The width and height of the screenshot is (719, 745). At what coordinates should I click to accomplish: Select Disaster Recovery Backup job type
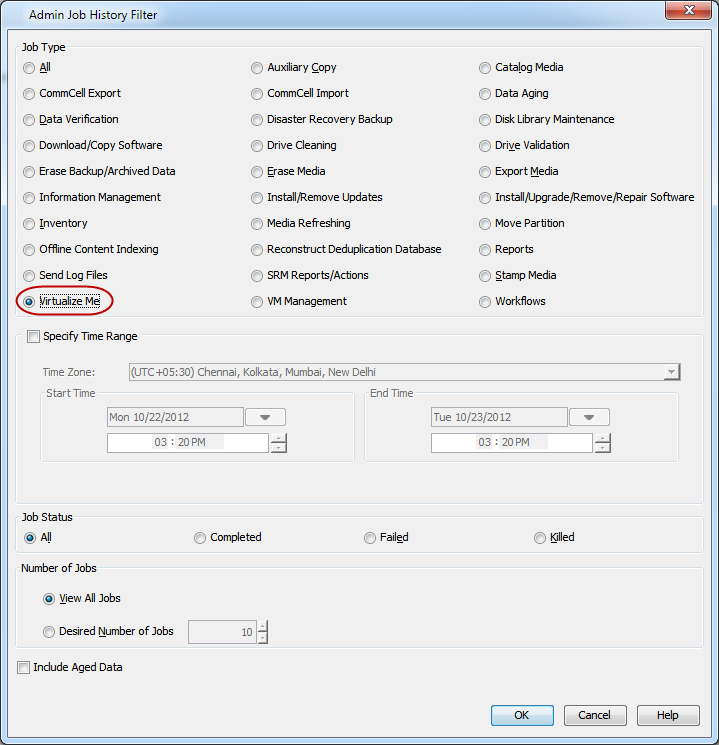[x=257, y=120]
